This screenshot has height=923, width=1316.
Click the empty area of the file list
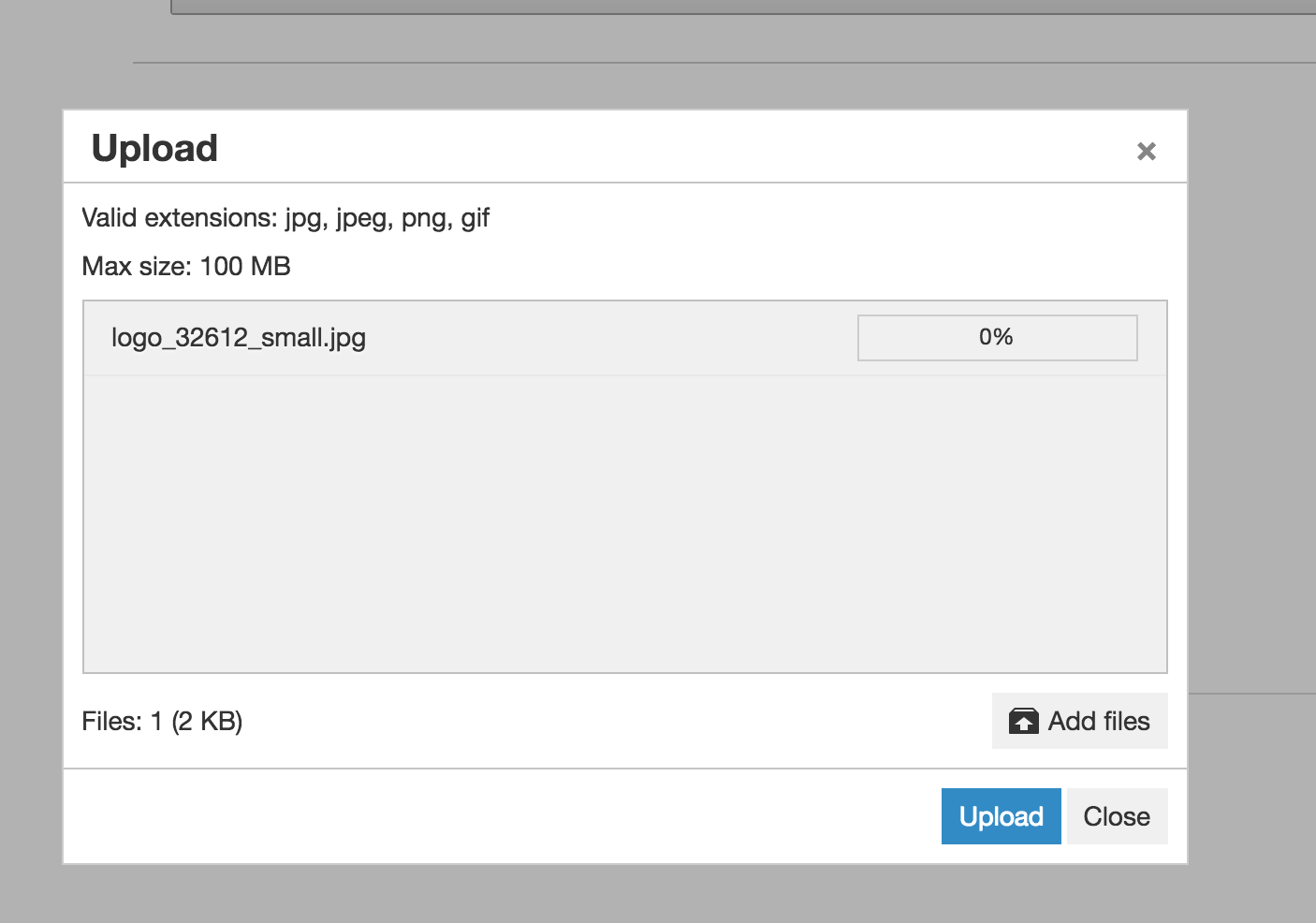[624, 524]
